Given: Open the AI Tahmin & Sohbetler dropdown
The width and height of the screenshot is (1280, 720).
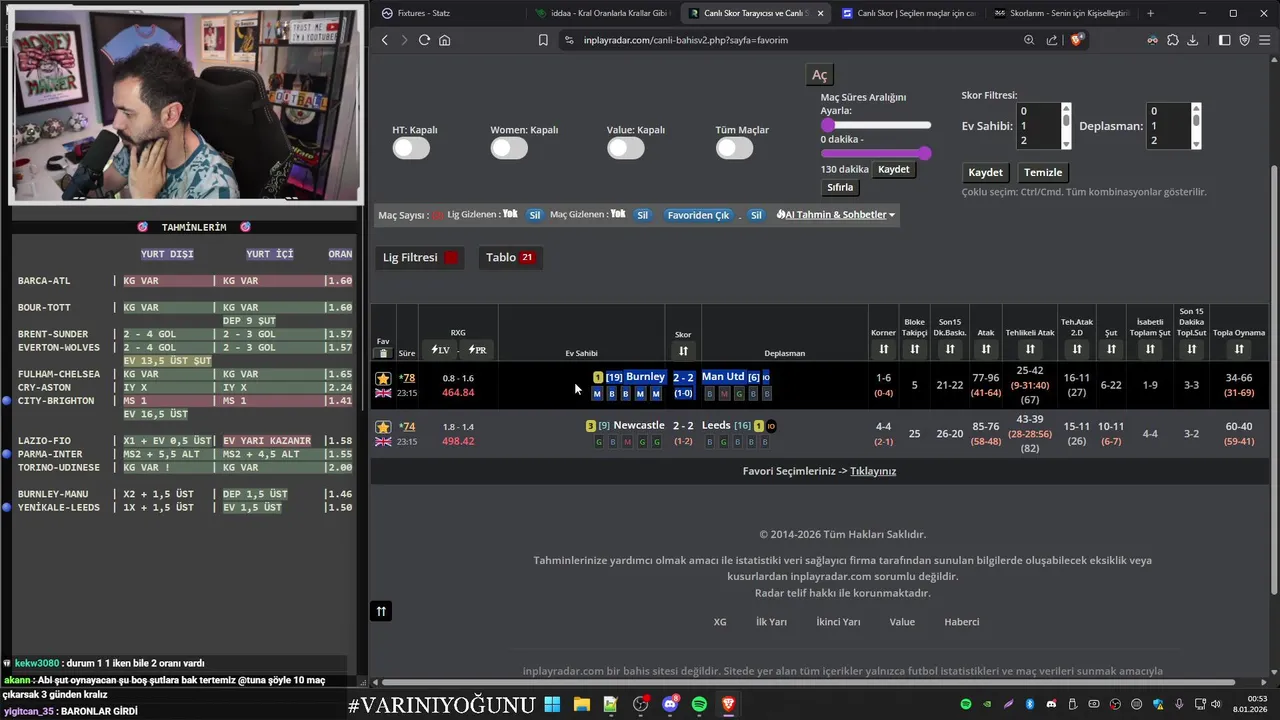Looking at the screenshot, I should tap(836, 215).
